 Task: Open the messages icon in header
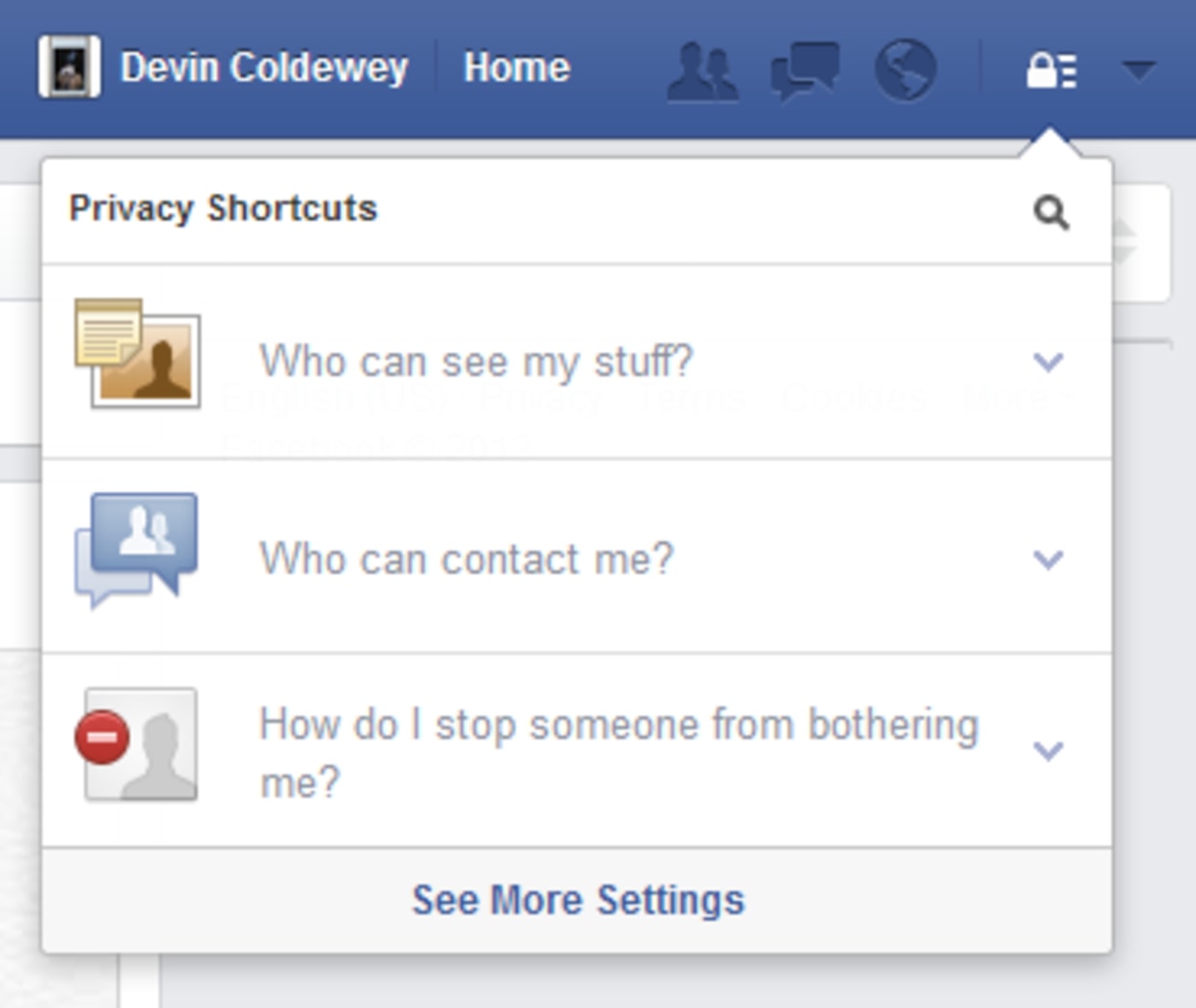coord(804,70)
